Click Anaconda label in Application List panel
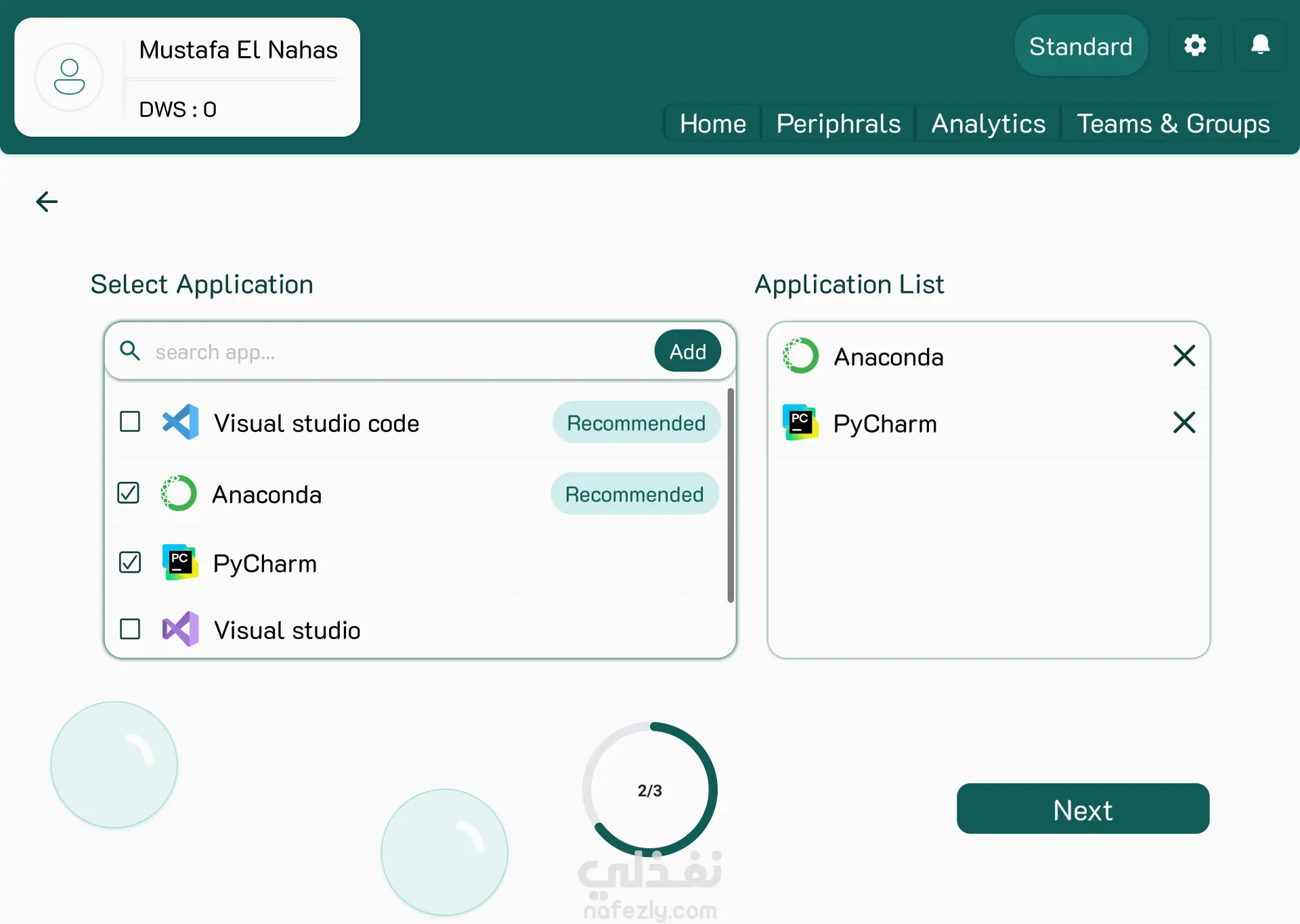This screenshot has width=1300, height=924. [888, 357]
